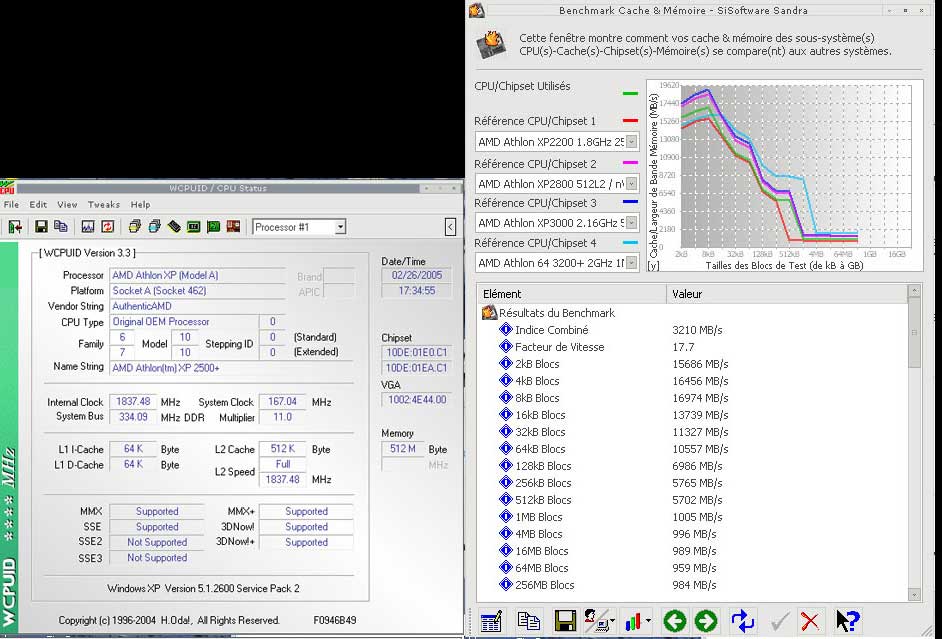
Task: Open the File menu in WCPUID
Action: (11, 204)
